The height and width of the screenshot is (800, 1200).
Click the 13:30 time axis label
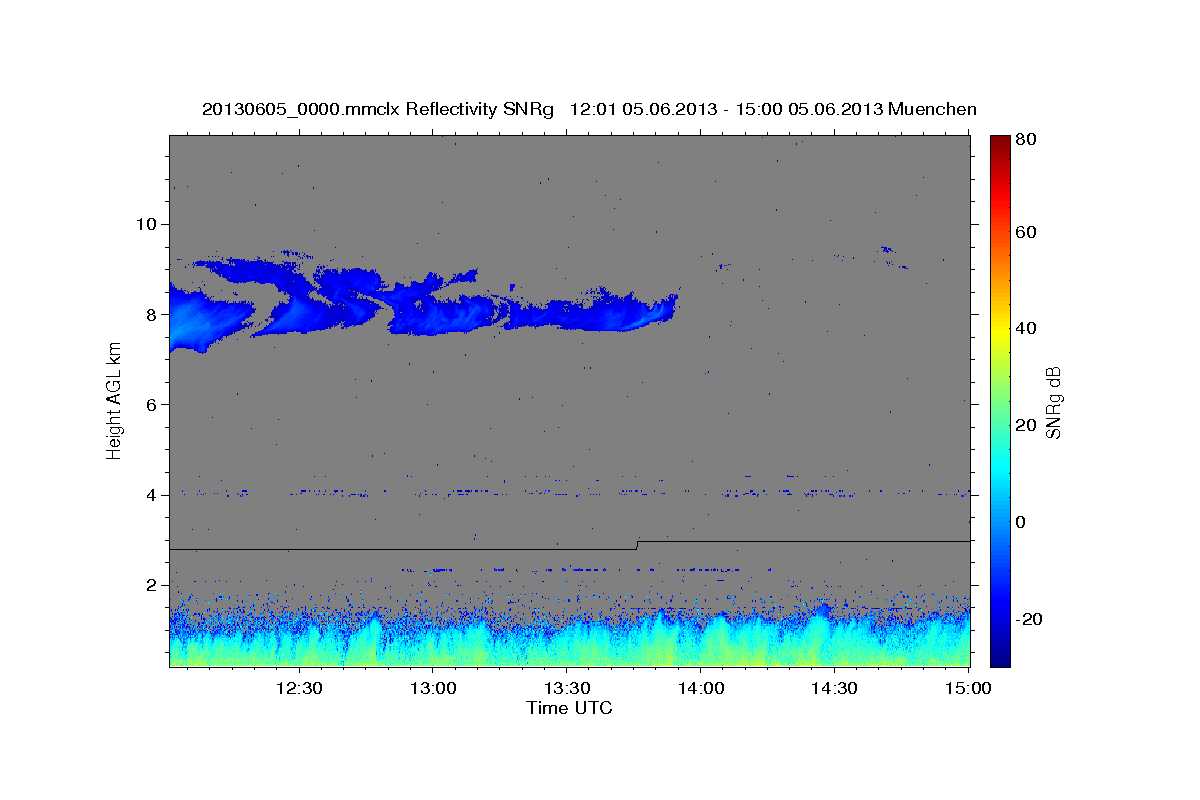(x=567, y=688)
